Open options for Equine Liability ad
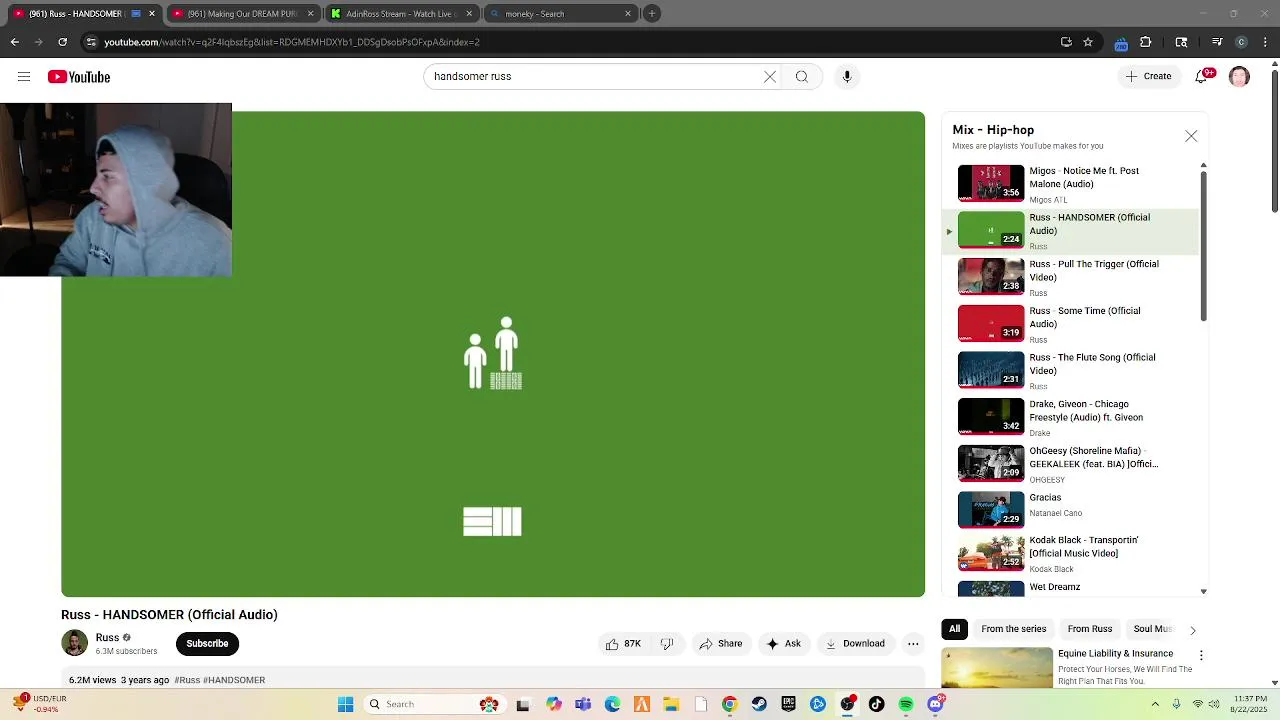 1201,656
